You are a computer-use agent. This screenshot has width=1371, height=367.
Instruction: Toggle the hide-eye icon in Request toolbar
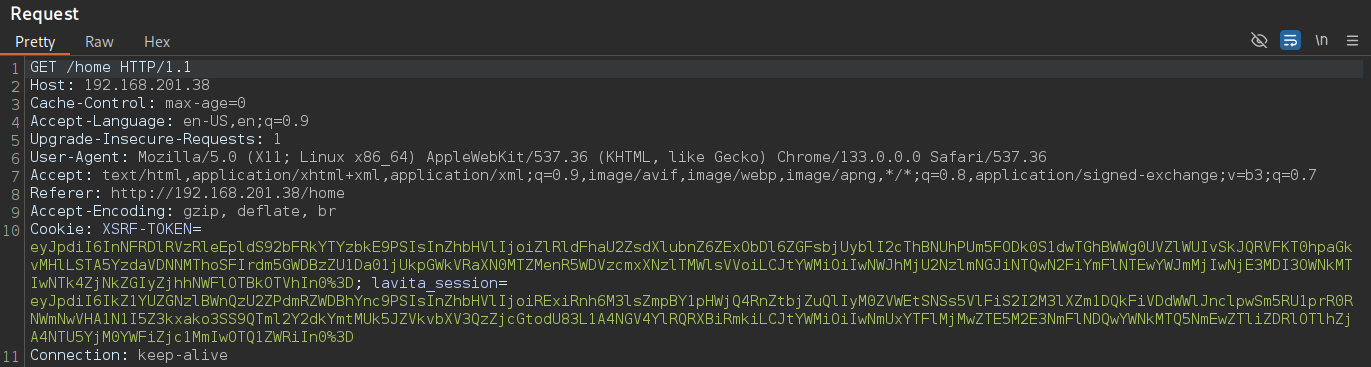1259,41
